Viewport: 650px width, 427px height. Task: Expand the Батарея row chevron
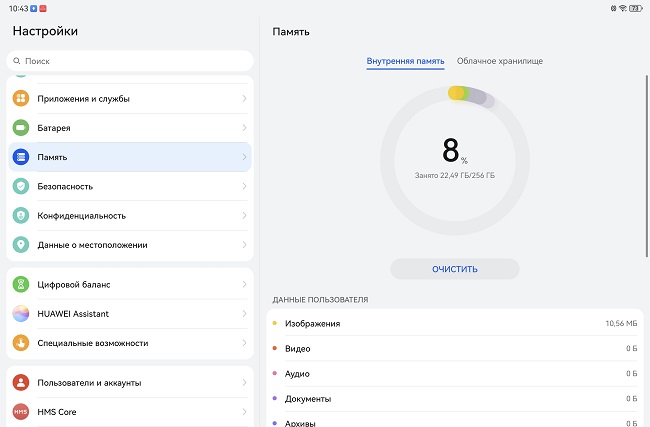point(244,128)
